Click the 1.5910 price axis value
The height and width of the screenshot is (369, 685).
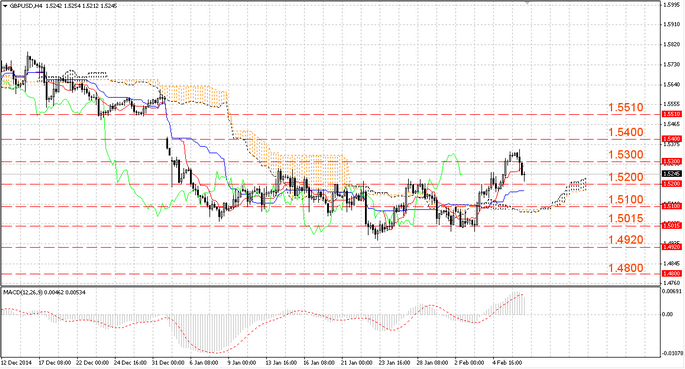tap(671, 24)
